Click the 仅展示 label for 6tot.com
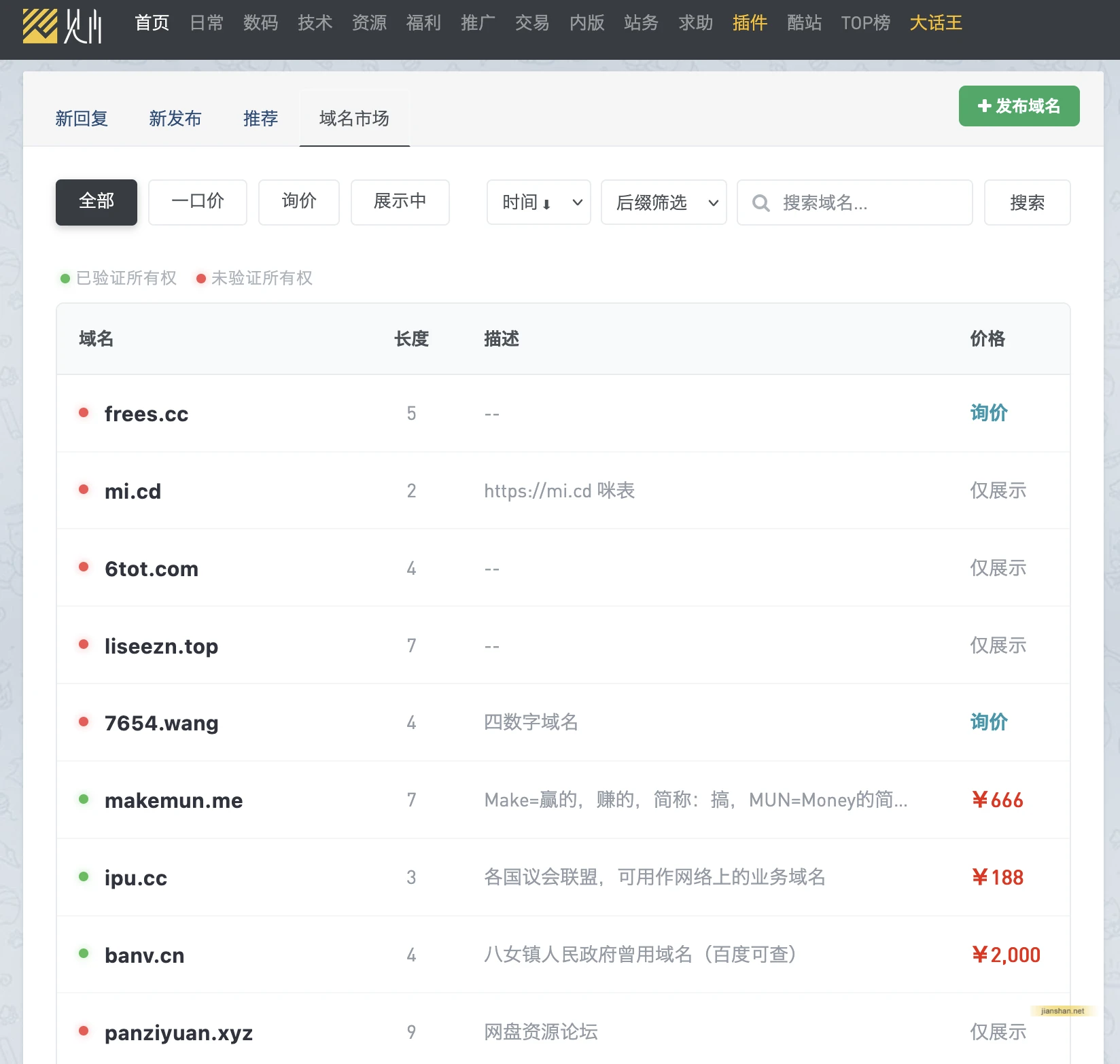The width and height of the screenshot is (1120, 1064). click(998, 567)
